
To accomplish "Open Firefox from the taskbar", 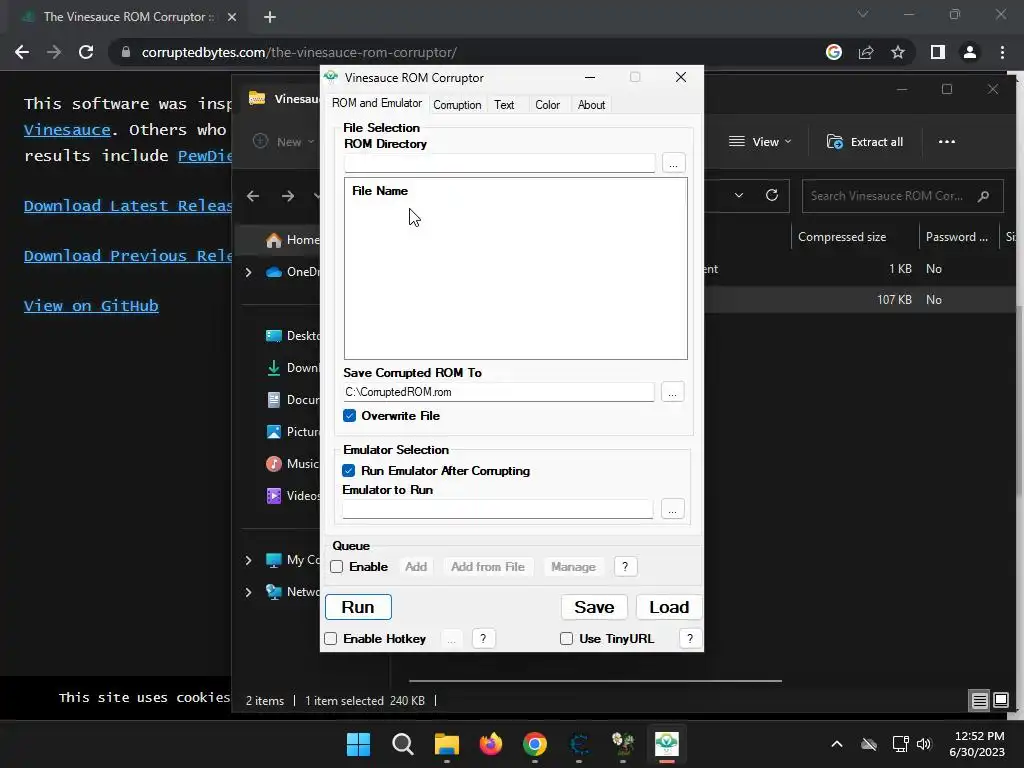I will click(x=490, y=744).
